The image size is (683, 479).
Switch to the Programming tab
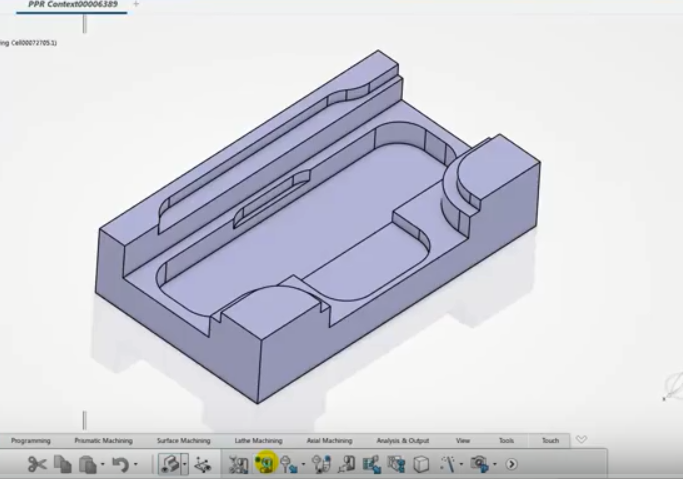click(x=30, y=441)
